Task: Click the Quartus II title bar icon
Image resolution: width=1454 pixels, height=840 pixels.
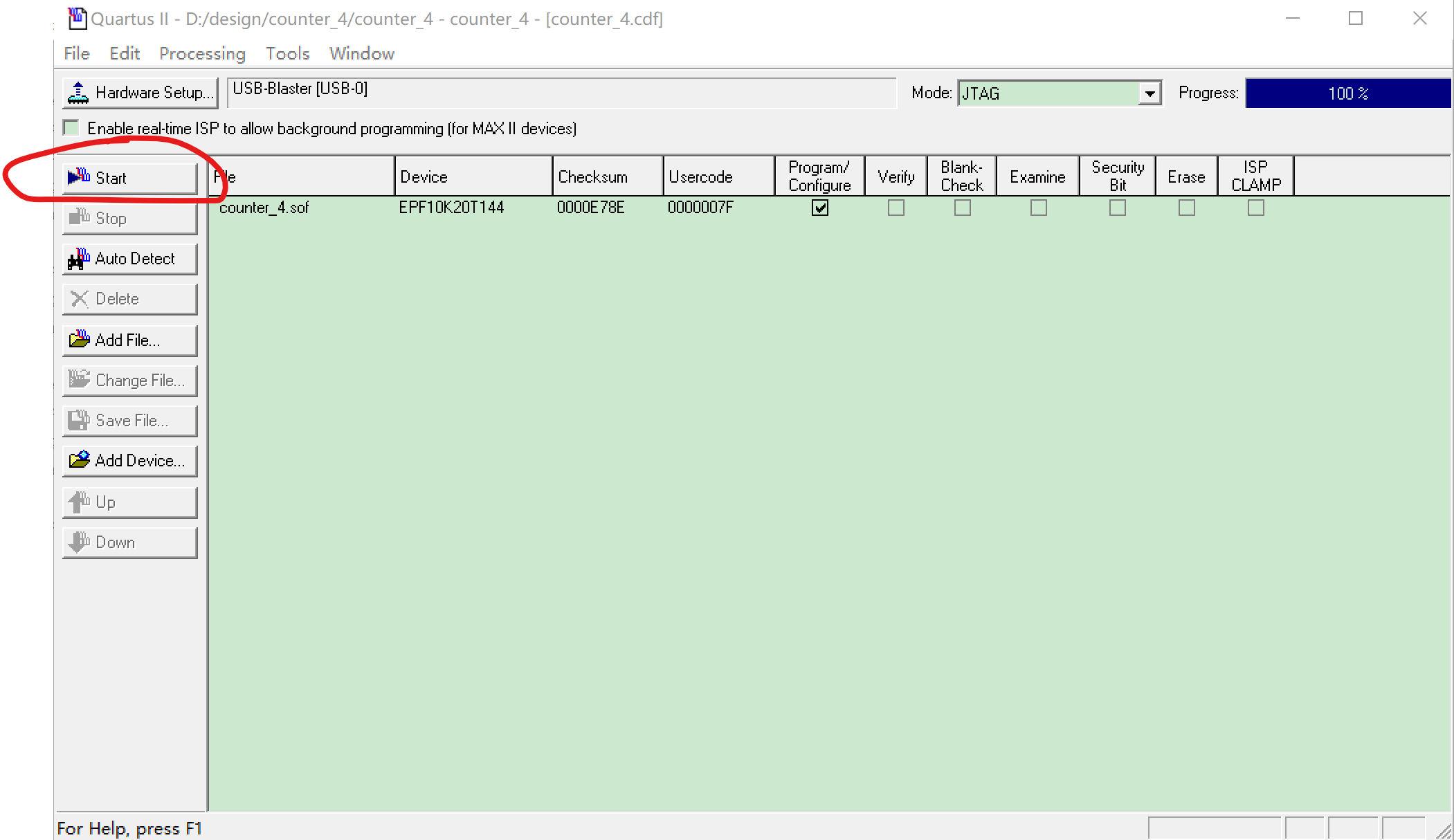Action: pyautogui.click(x=77, y=18)
